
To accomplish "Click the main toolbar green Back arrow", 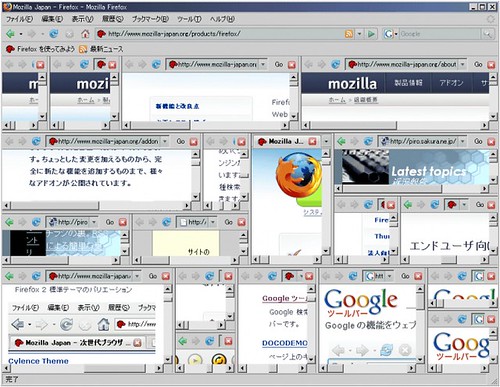I will tap(11, 34).
